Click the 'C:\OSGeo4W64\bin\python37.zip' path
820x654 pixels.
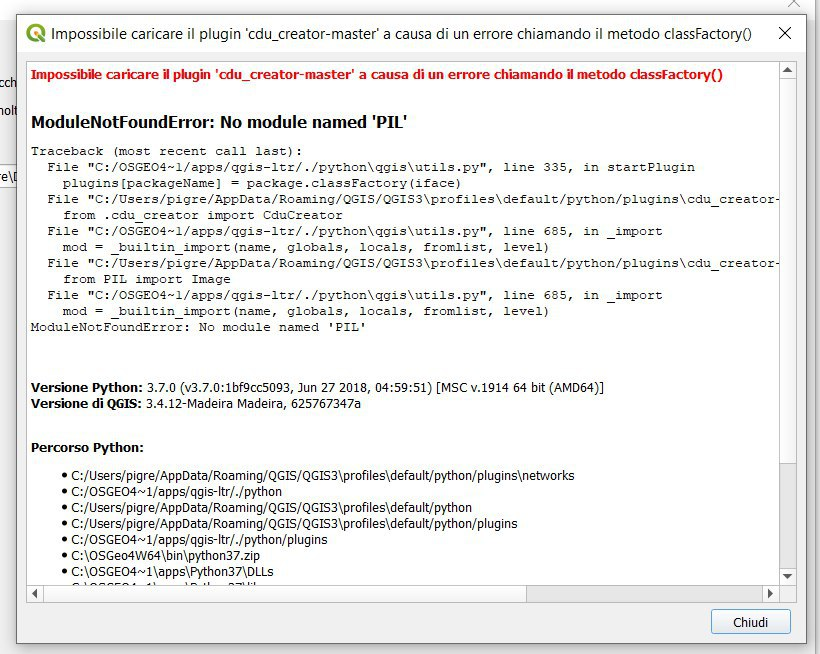(x=165, y=556)
